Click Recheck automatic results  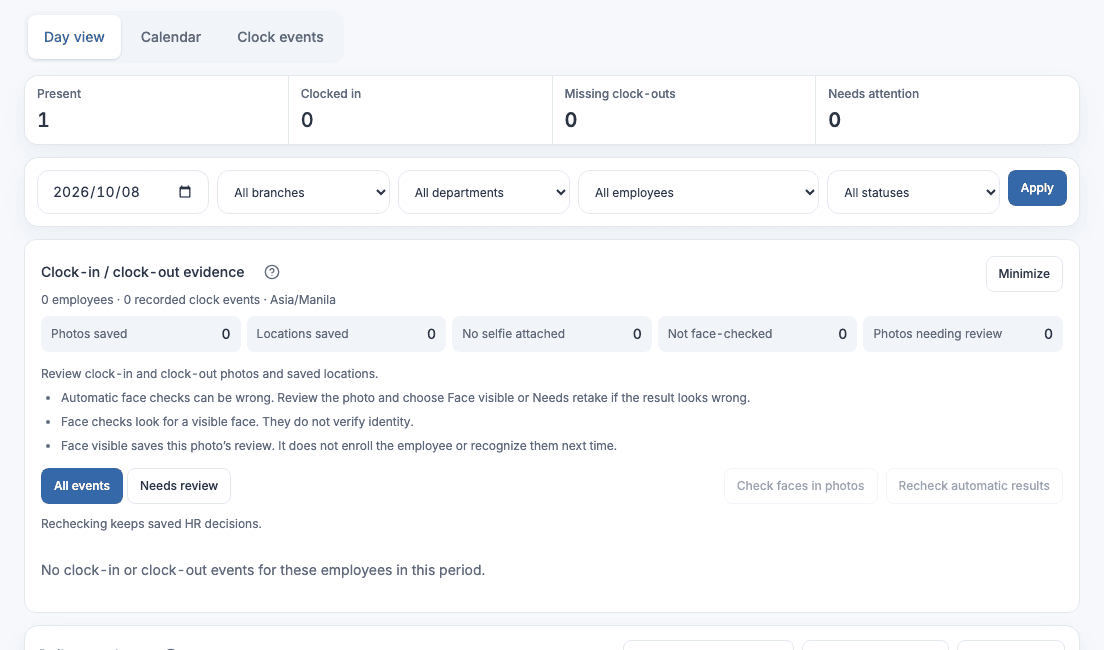tap(974, 486)
